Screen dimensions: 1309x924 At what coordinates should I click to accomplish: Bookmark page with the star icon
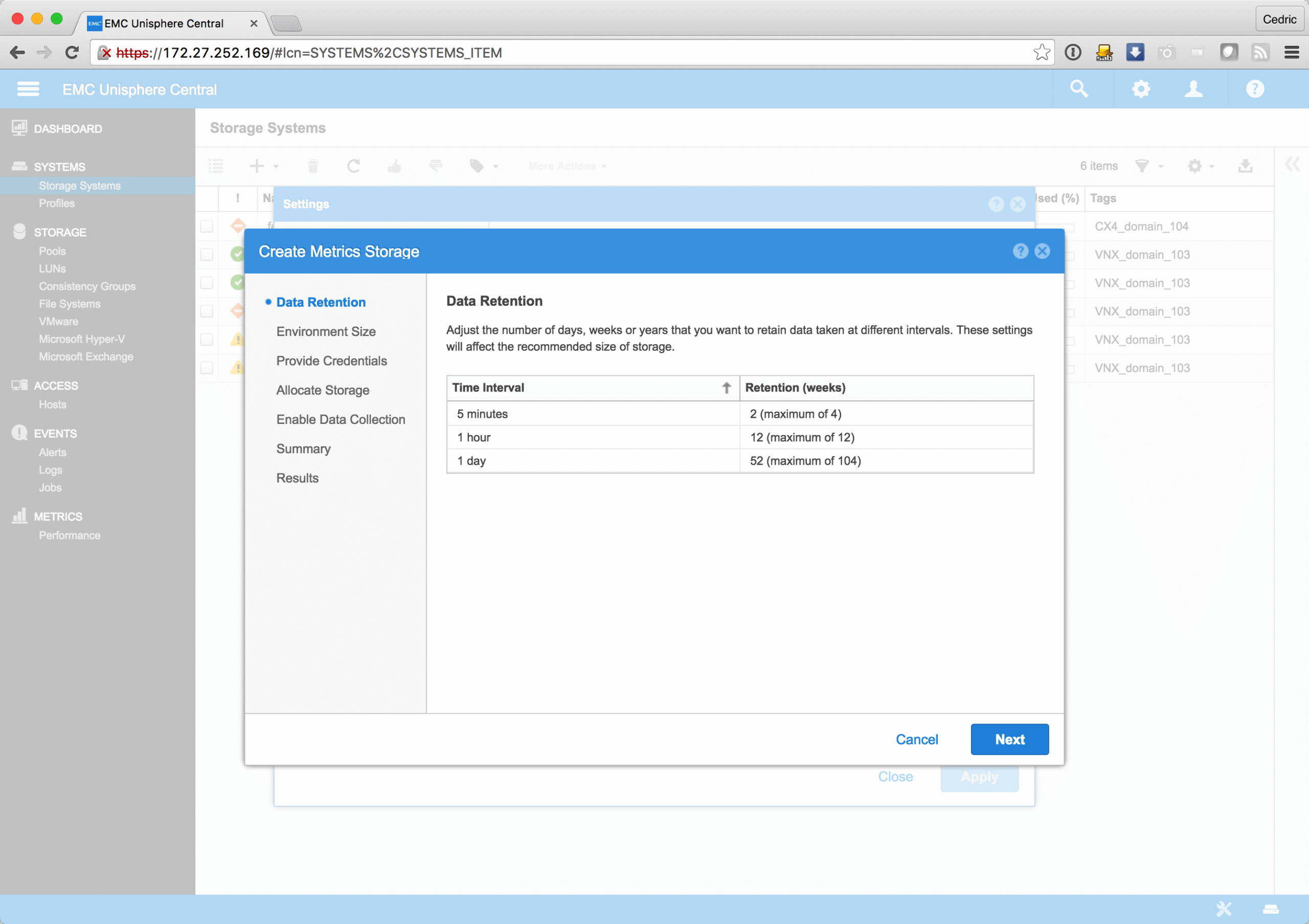click(x=1042, y=53)
